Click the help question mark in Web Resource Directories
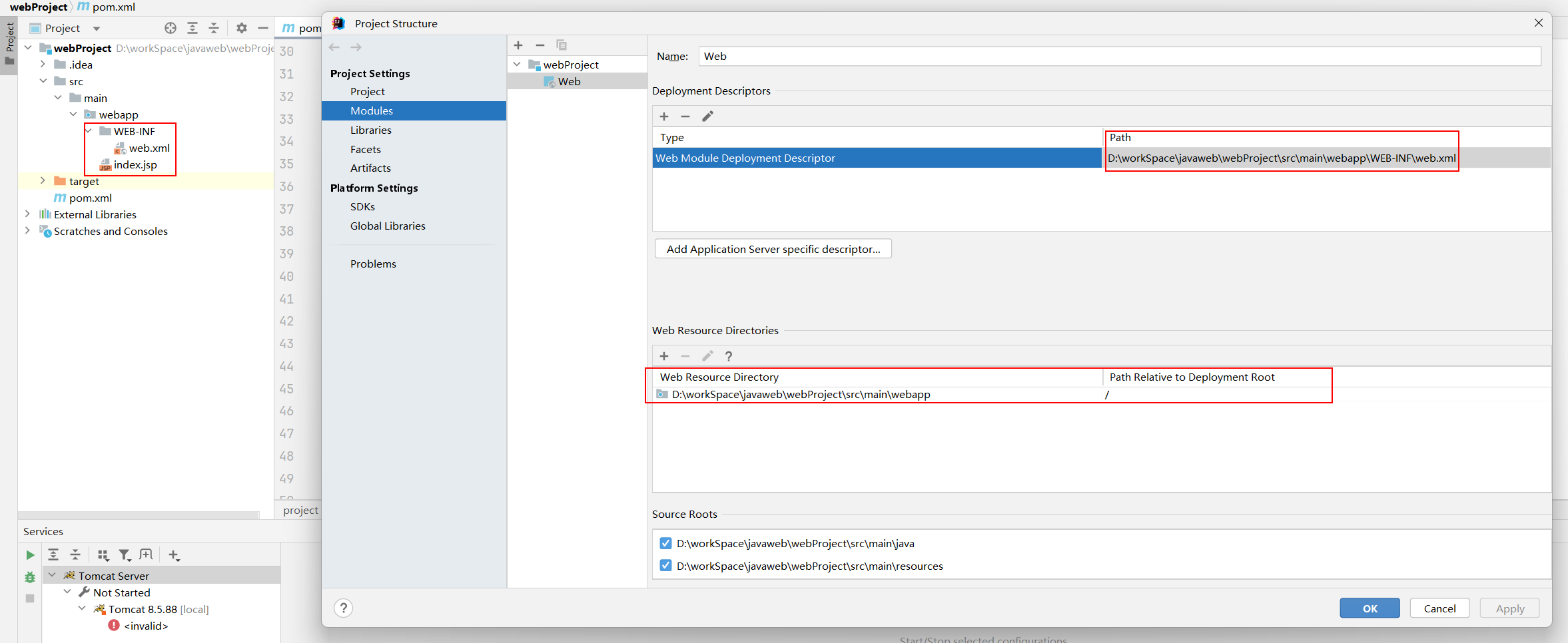The height and width of the screenshot is (643, 1568). pos(729,356)
